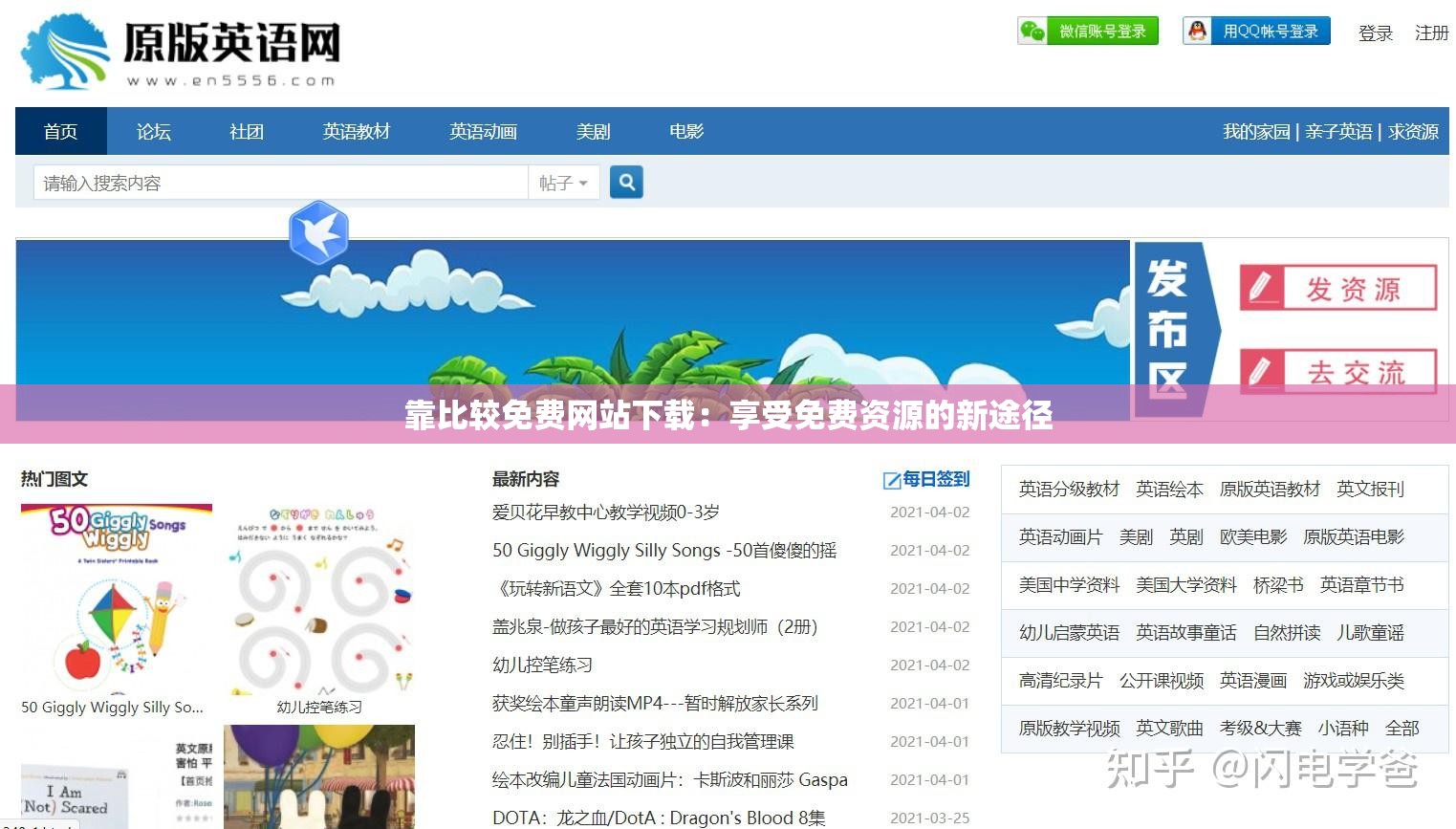Screen dimensions: 1456x829
Task: Select category 高清纪录片
Action: [x=1061, y=681]
